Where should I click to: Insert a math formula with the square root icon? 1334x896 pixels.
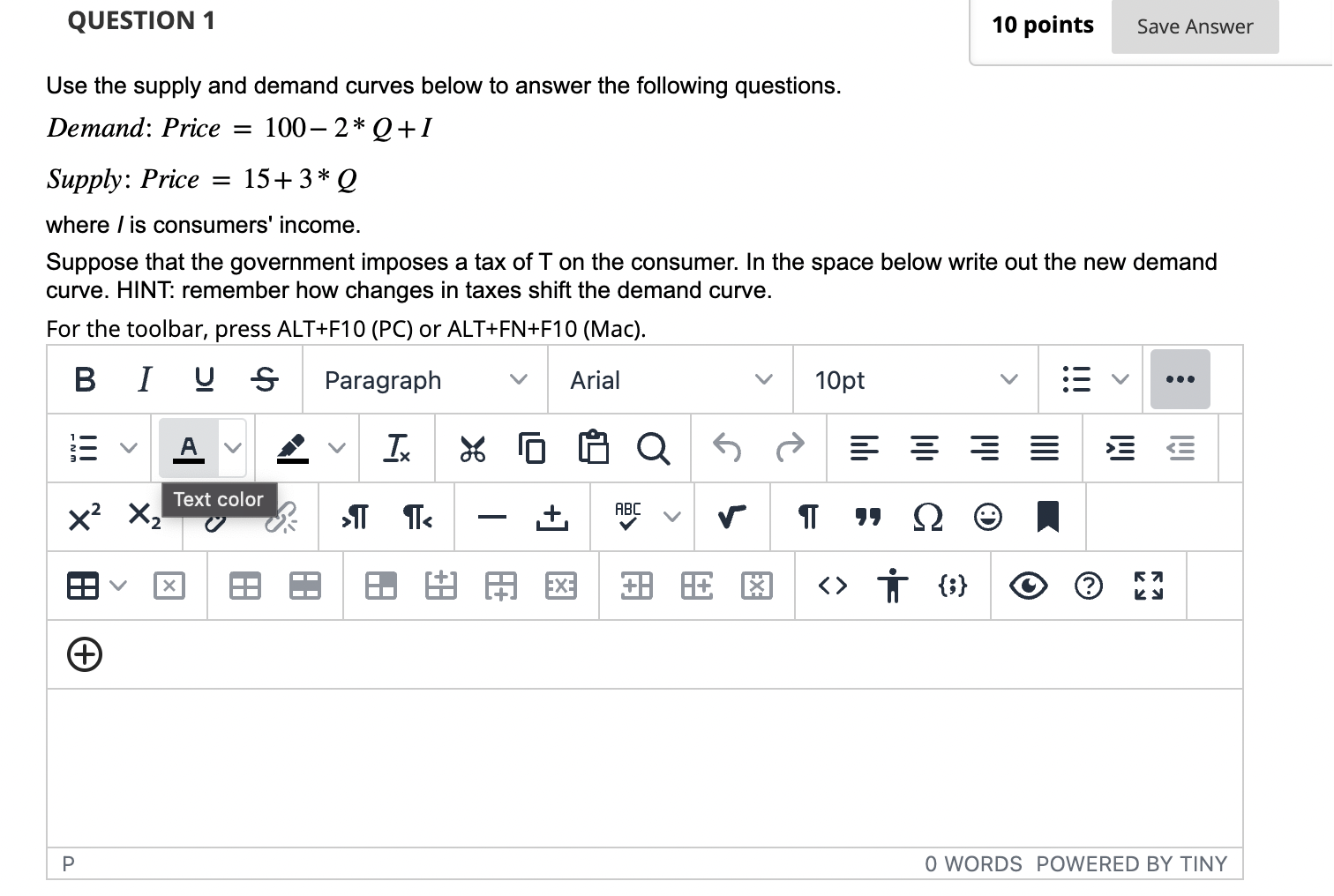731,517
